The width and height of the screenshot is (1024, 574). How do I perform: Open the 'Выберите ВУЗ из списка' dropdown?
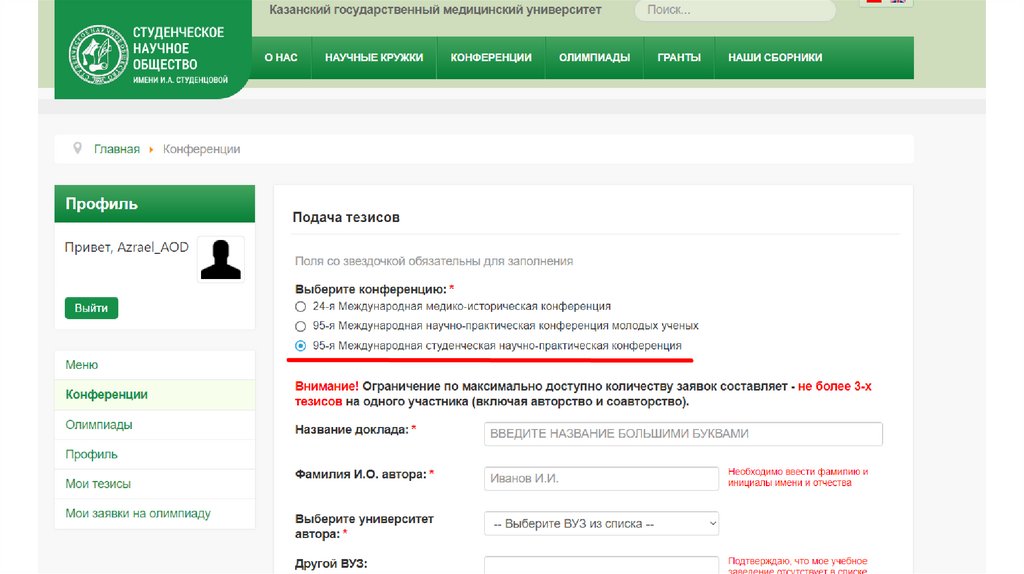click(601, 524)
